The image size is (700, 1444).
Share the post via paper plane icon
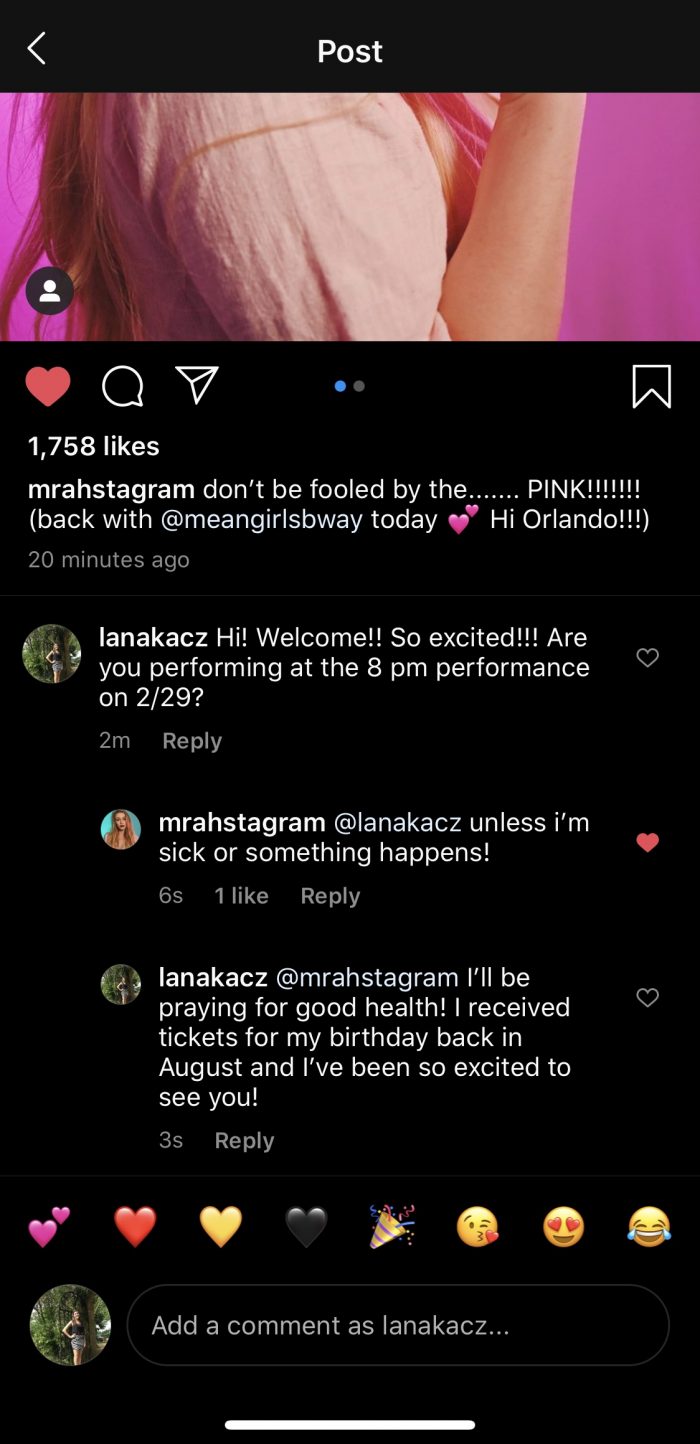[x=197, y=385]
